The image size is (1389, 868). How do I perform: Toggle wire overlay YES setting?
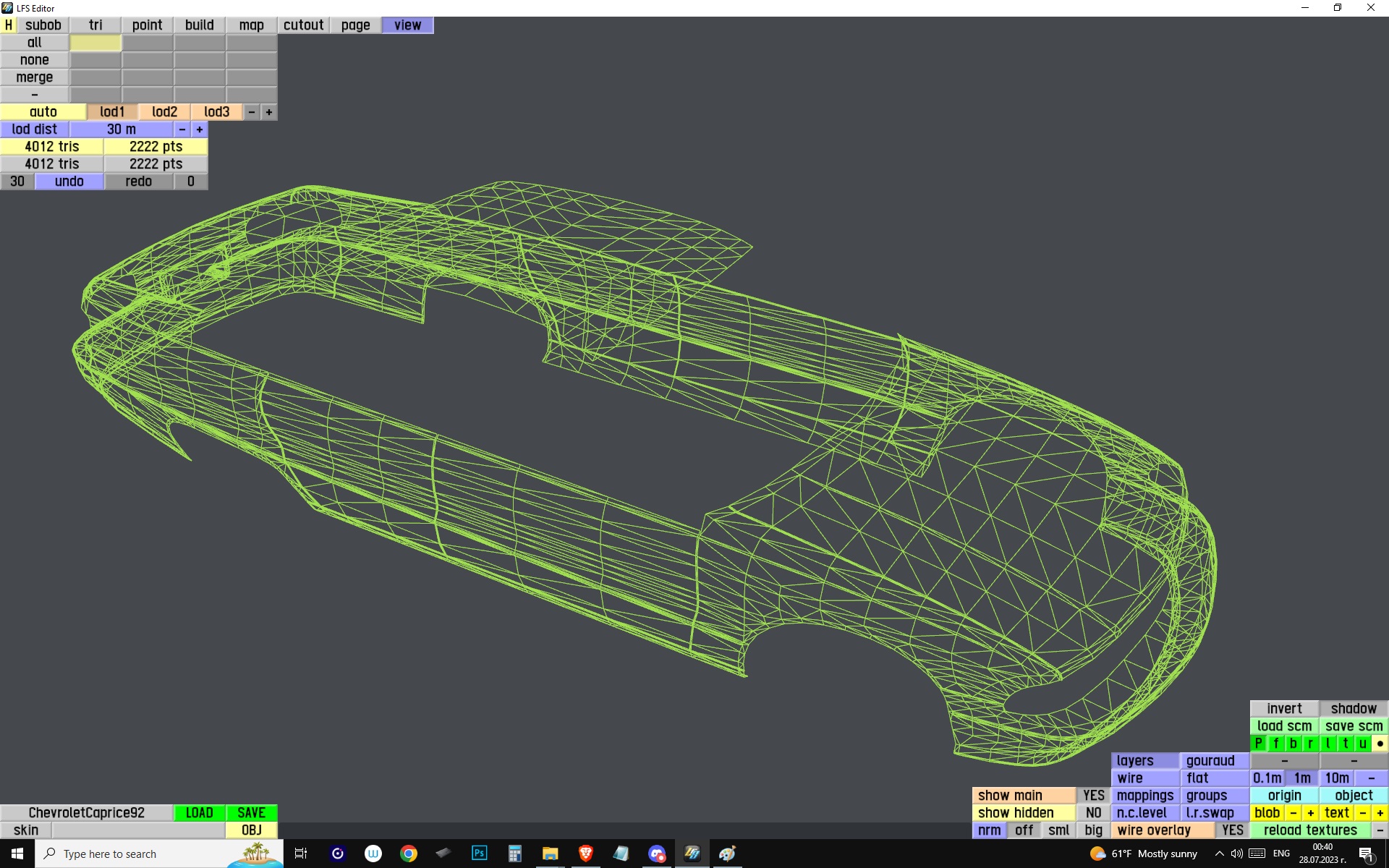click(1232, 830)
